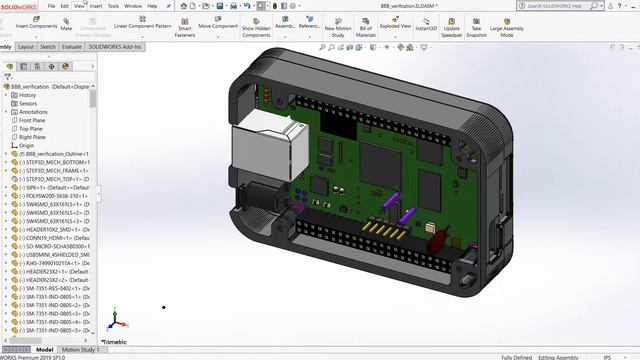Viewport: 640px width, 360px height.
Task: Open View Settings monitor icon
Action: [424, 47]
